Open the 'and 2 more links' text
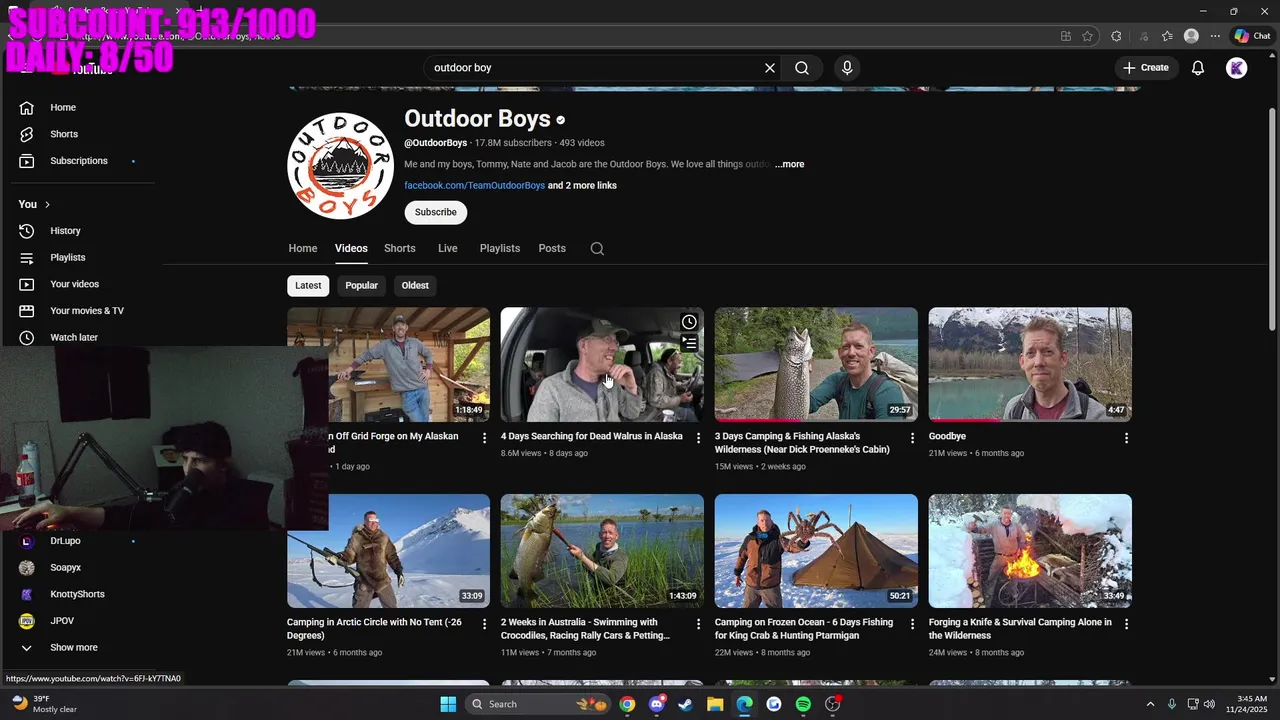This screenshot has width=1280, height=720. point(582,186)
